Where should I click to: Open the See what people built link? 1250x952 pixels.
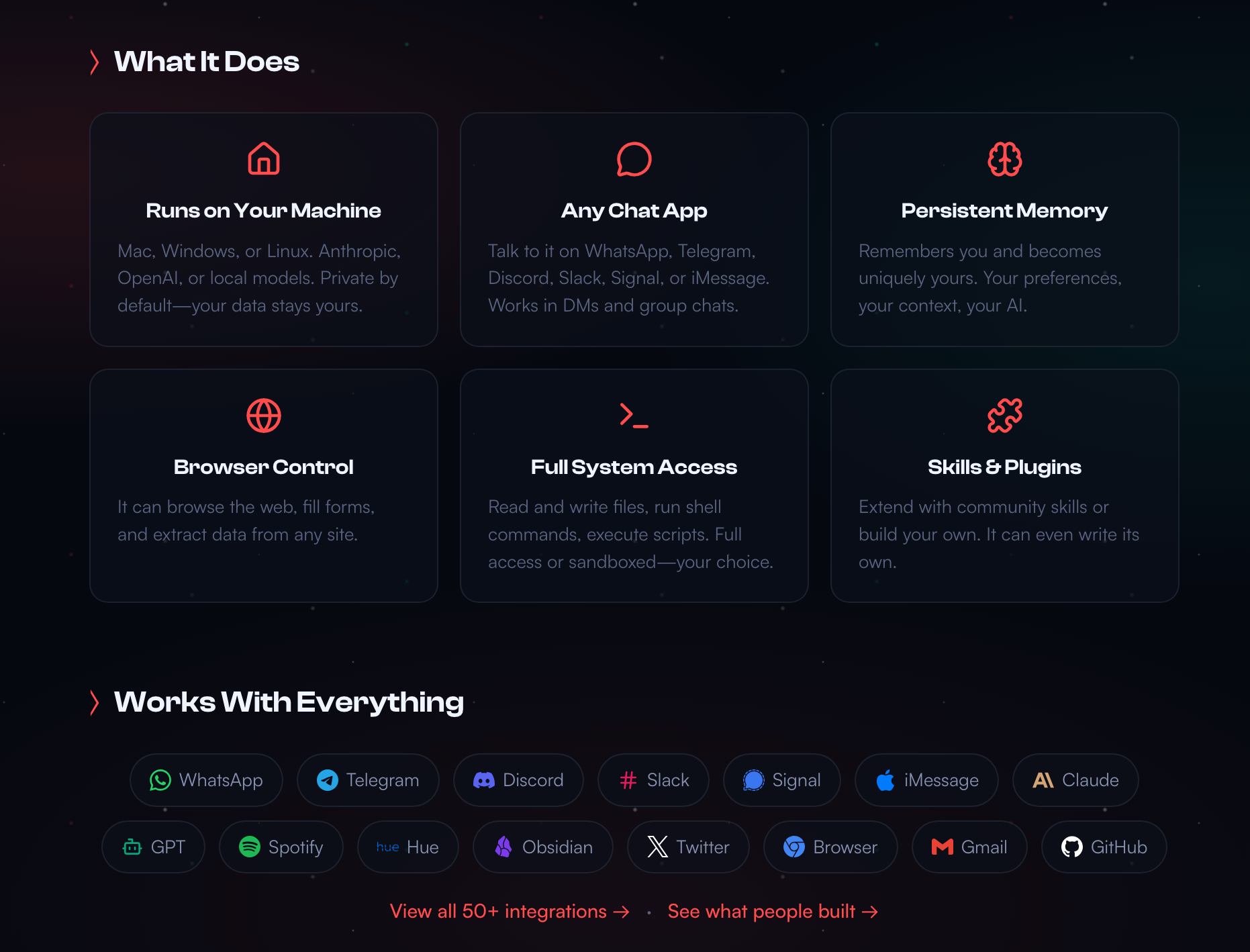point(773,912)
